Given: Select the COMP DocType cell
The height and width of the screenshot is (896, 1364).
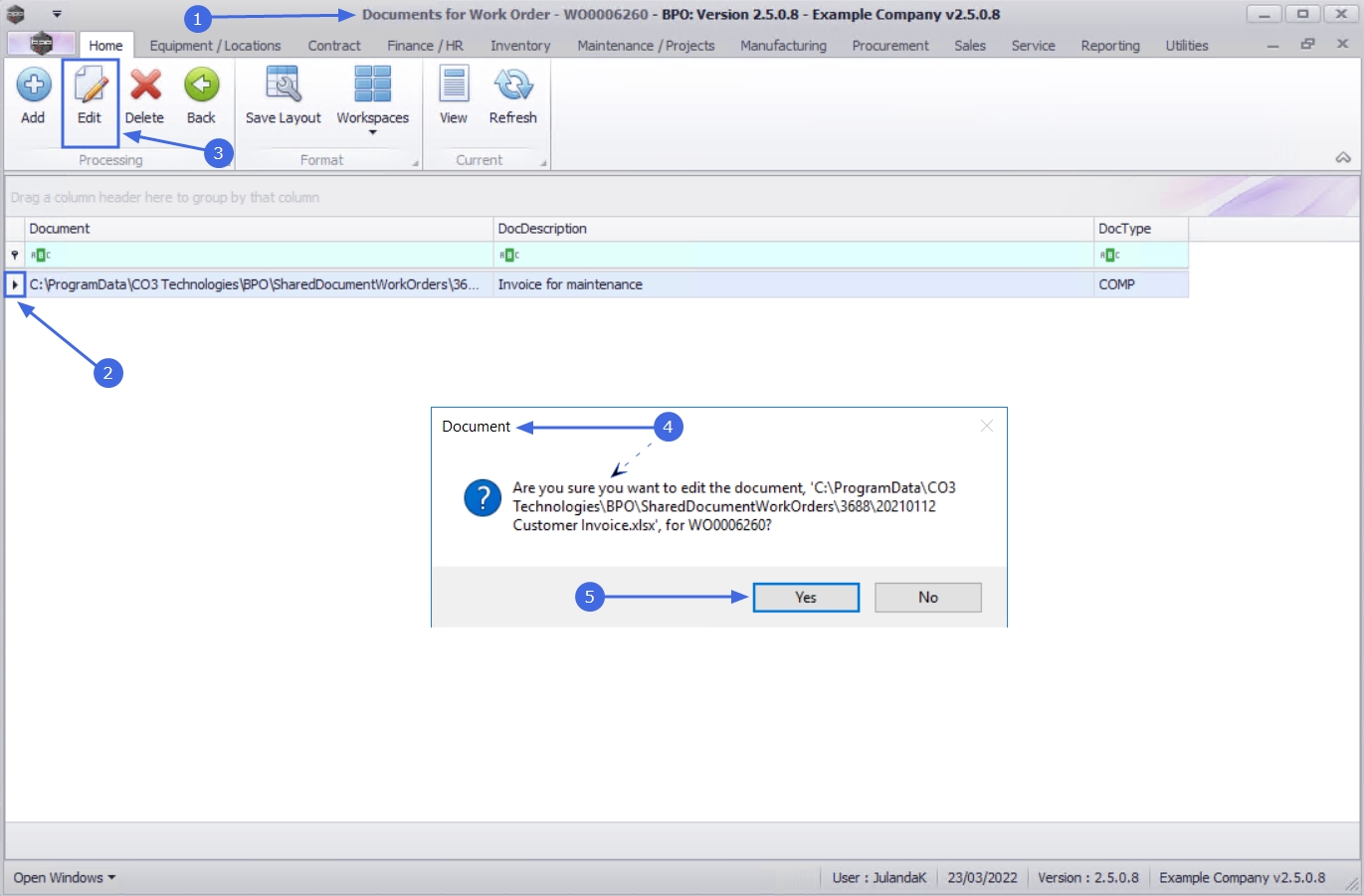Looking at the screenshot, I should (x=1141, y=284).
